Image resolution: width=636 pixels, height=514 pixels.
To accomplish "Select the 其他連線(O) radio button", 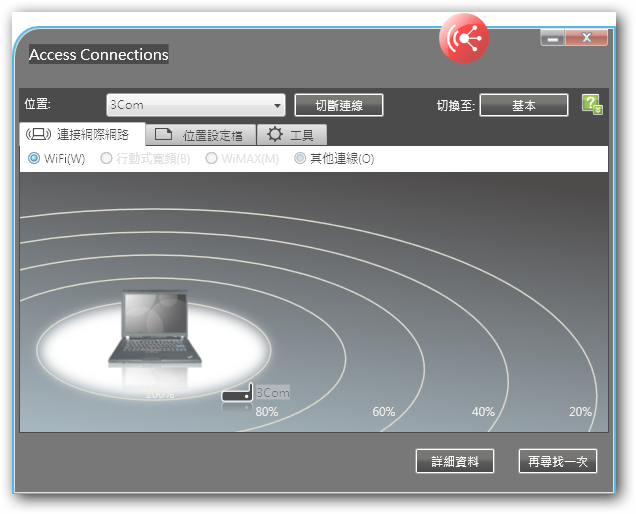I will click(300, 158).
